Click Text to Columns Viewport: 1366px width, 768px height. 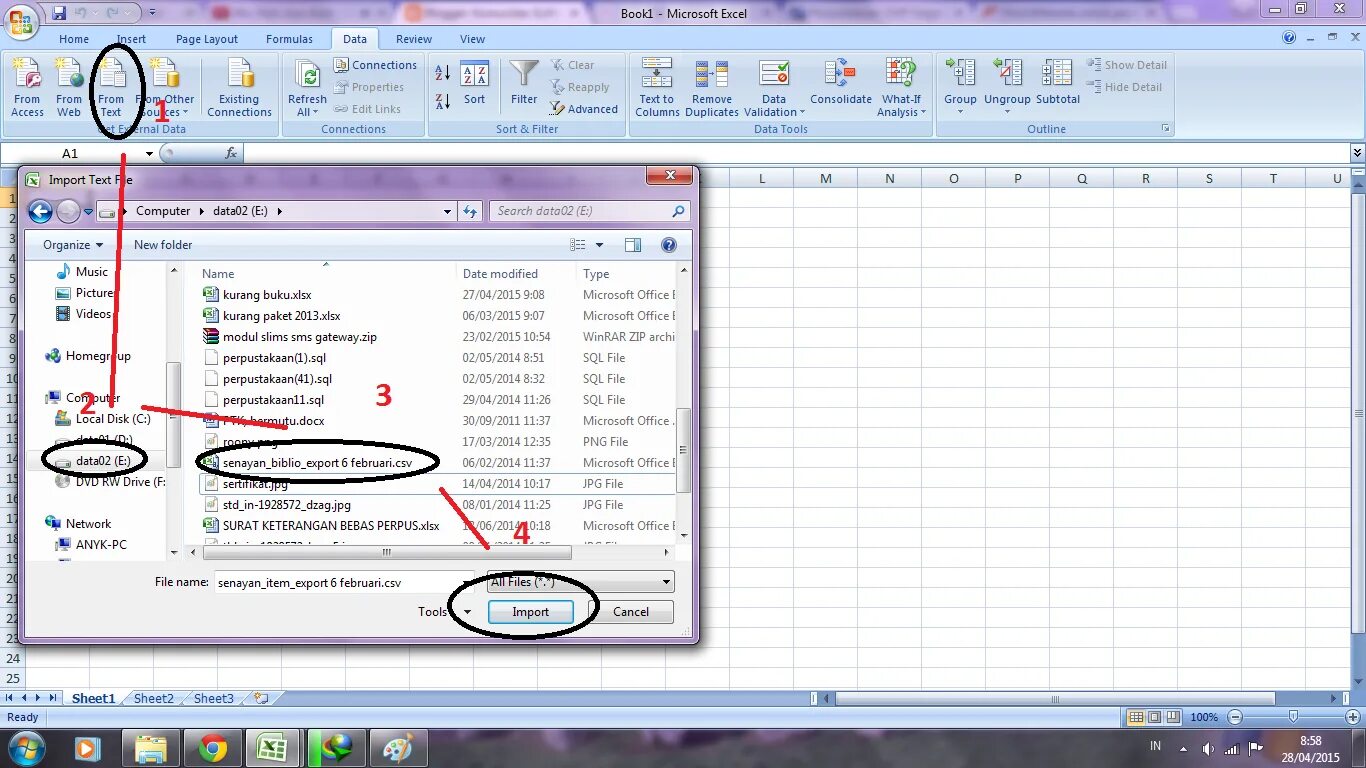pyautogui.click(x=657, y=88)
